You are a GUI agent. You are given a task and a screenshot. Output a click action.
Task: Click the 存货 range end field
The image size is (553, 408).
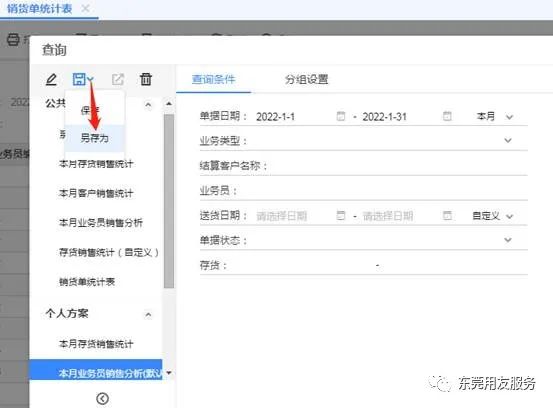click(454, 265)
